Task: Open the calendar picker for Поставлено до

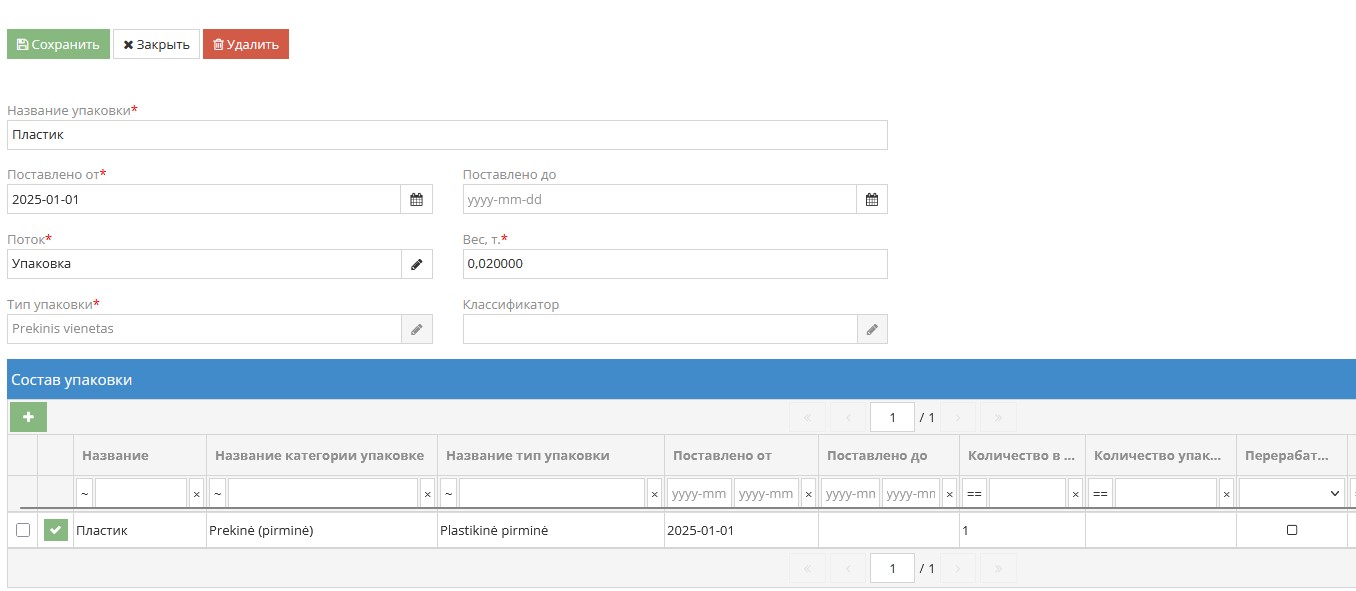Action: [x=871, y=198]
